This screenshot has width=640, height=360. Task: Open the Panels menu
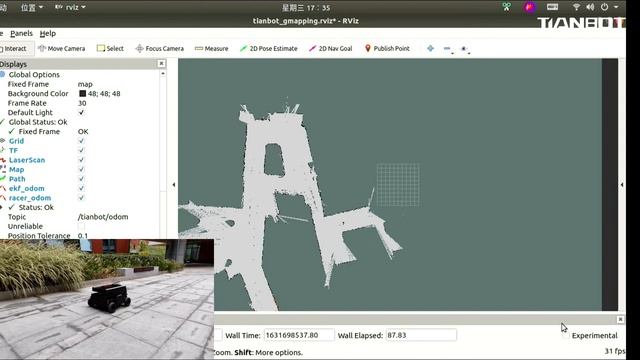click(21, 33)
